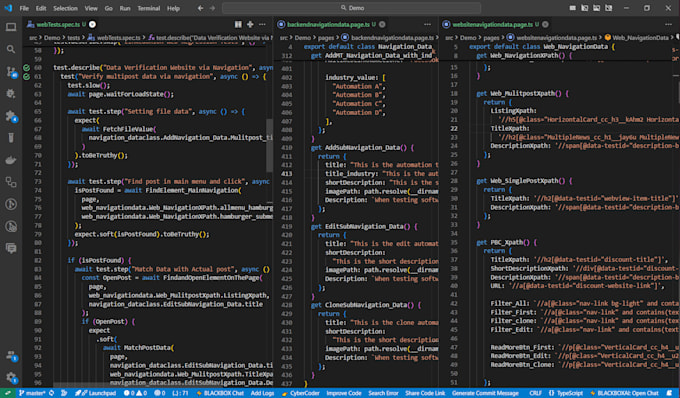This screenshot has height=398, width=680.
Task: Click the plus-shaped icon in webTests.spec.ts toolbar
Action: pyautogui.click(x=250, y=24)
